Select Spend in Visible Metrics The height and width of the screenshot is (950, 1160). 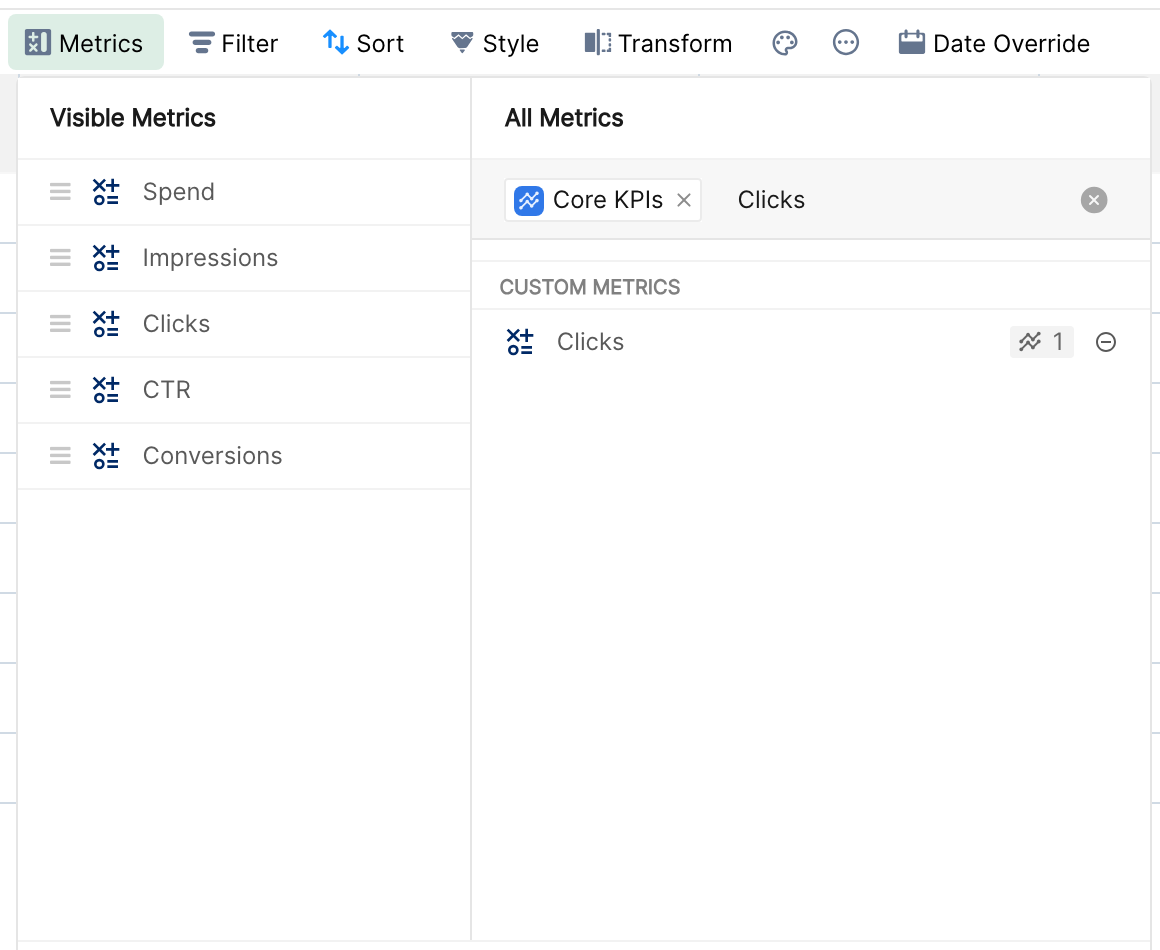(x=244, y=192)
